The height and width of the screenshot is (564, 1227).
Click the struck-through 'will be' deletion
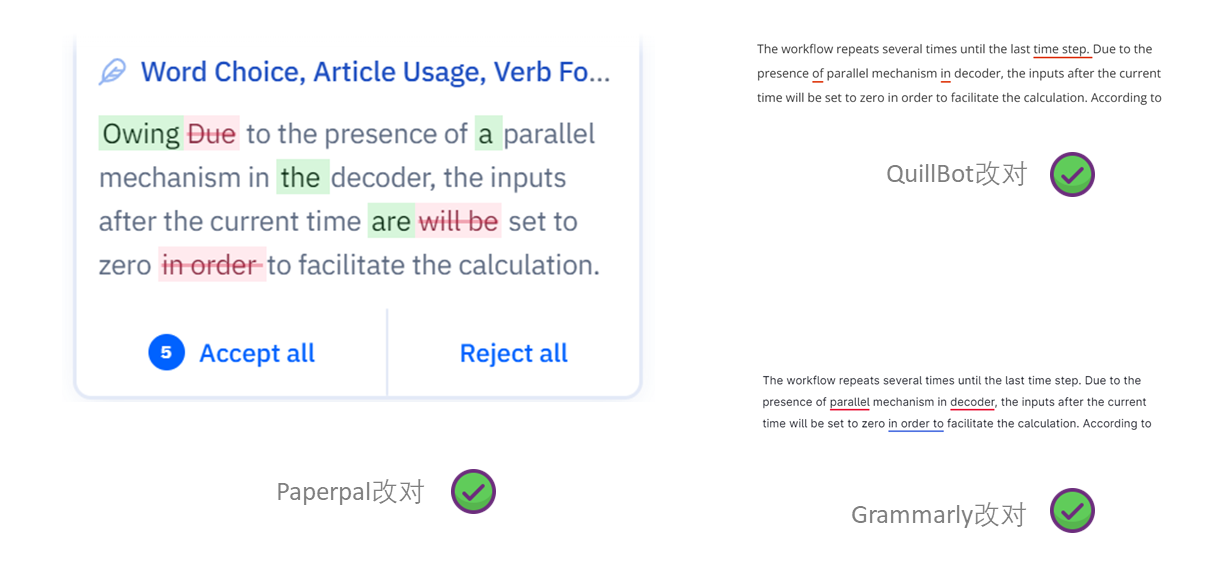(x=458, y=221)
